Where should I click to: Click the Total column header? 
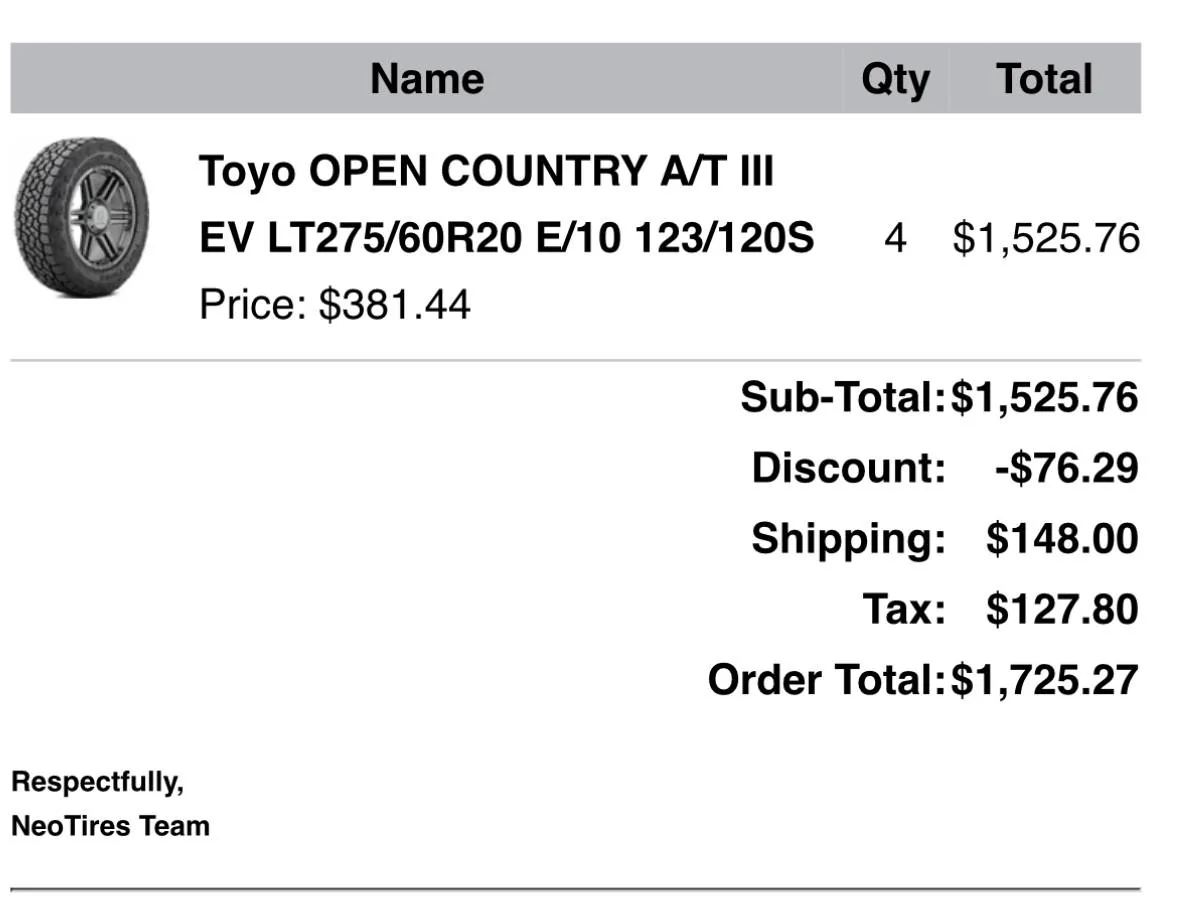point(1044,79)
